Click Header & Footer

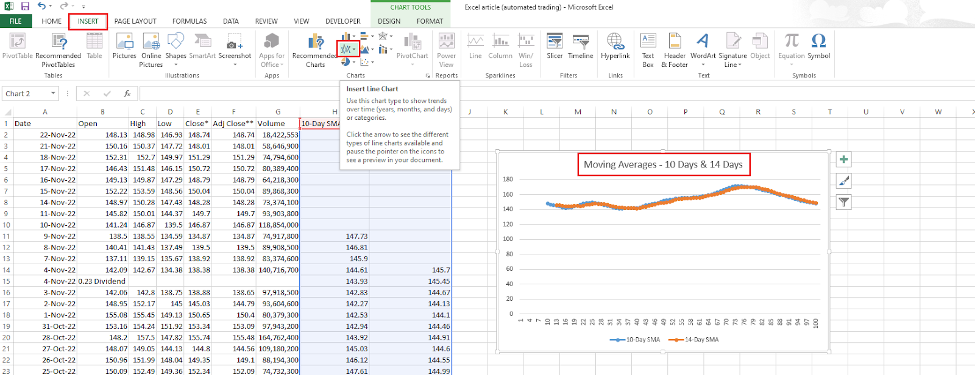(674, 50)
